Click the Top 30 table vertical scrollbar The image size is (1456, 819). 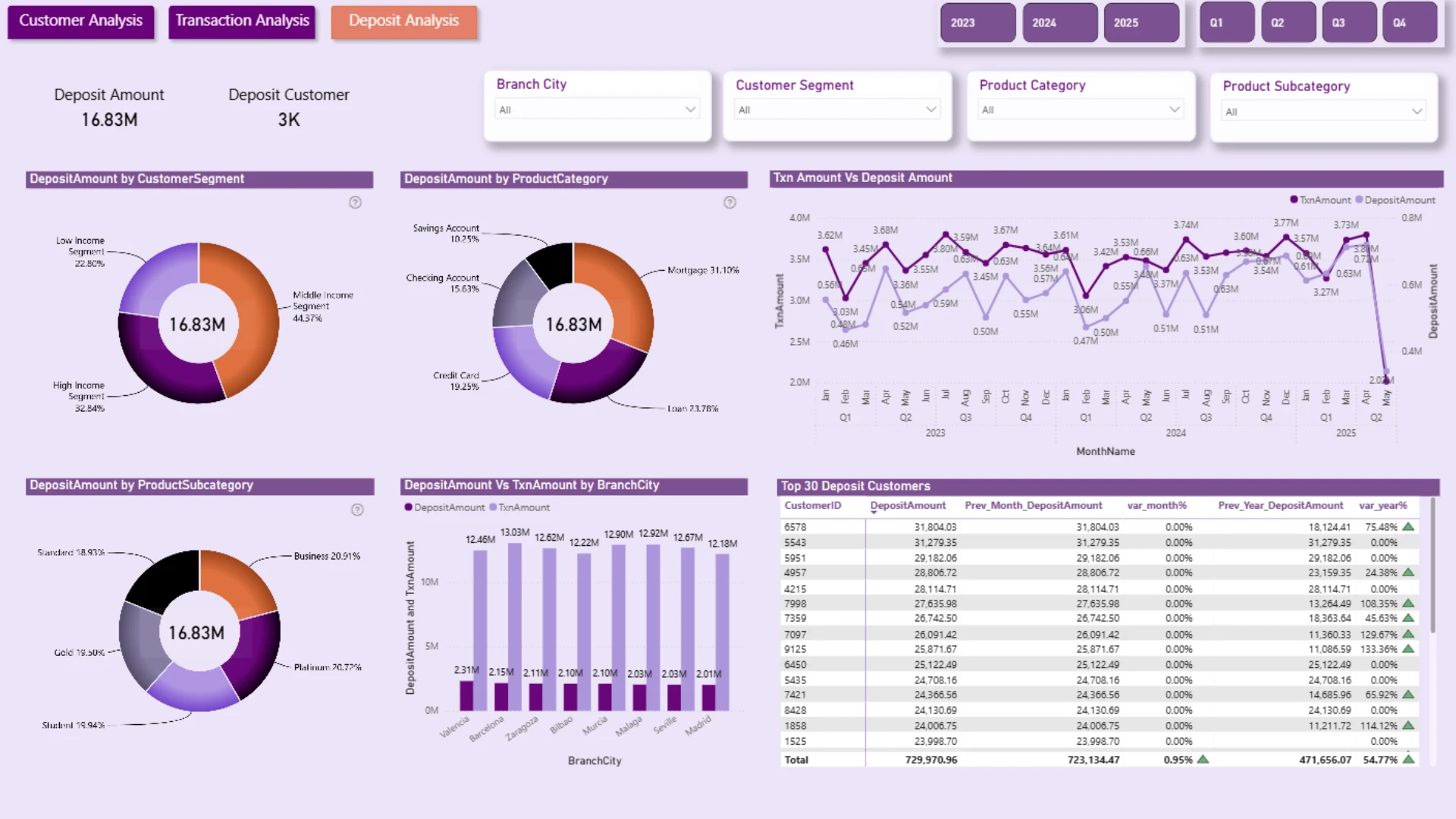tap(1432, 565)
